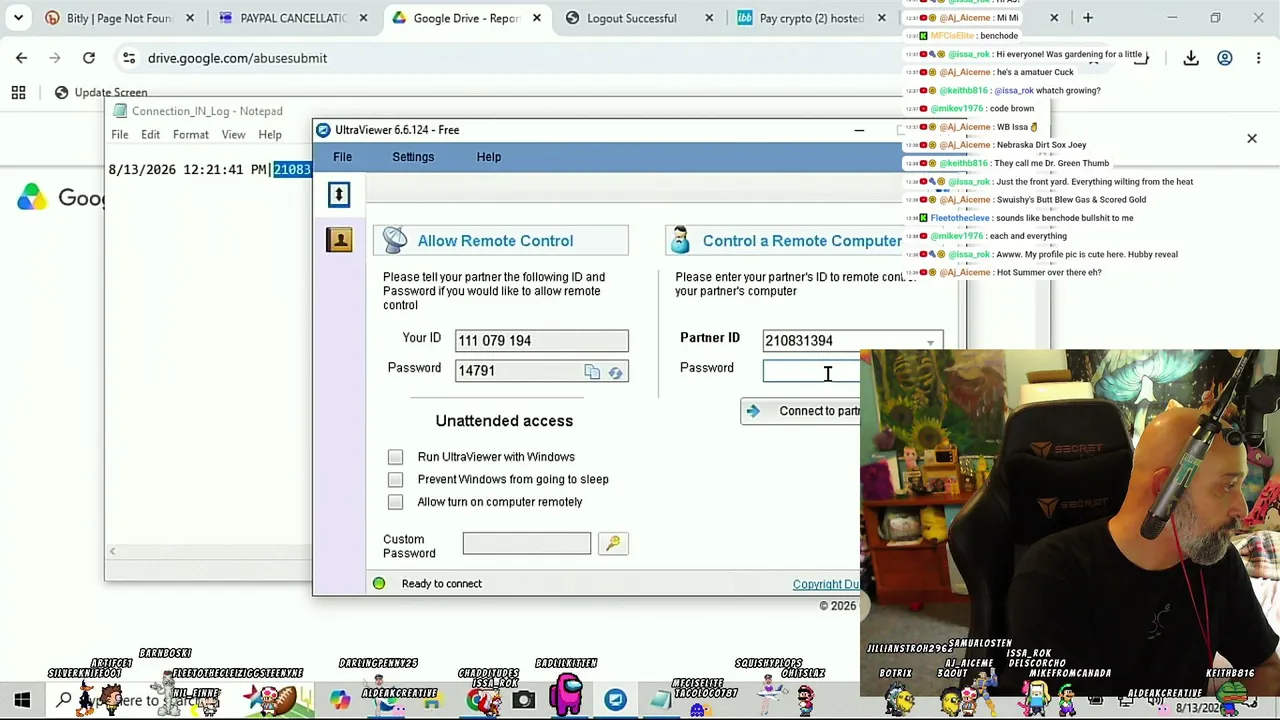Click the green Ready to connect status indicator
The height and width of the screenshot is (720, 1280).
click(x=379, y=584)
